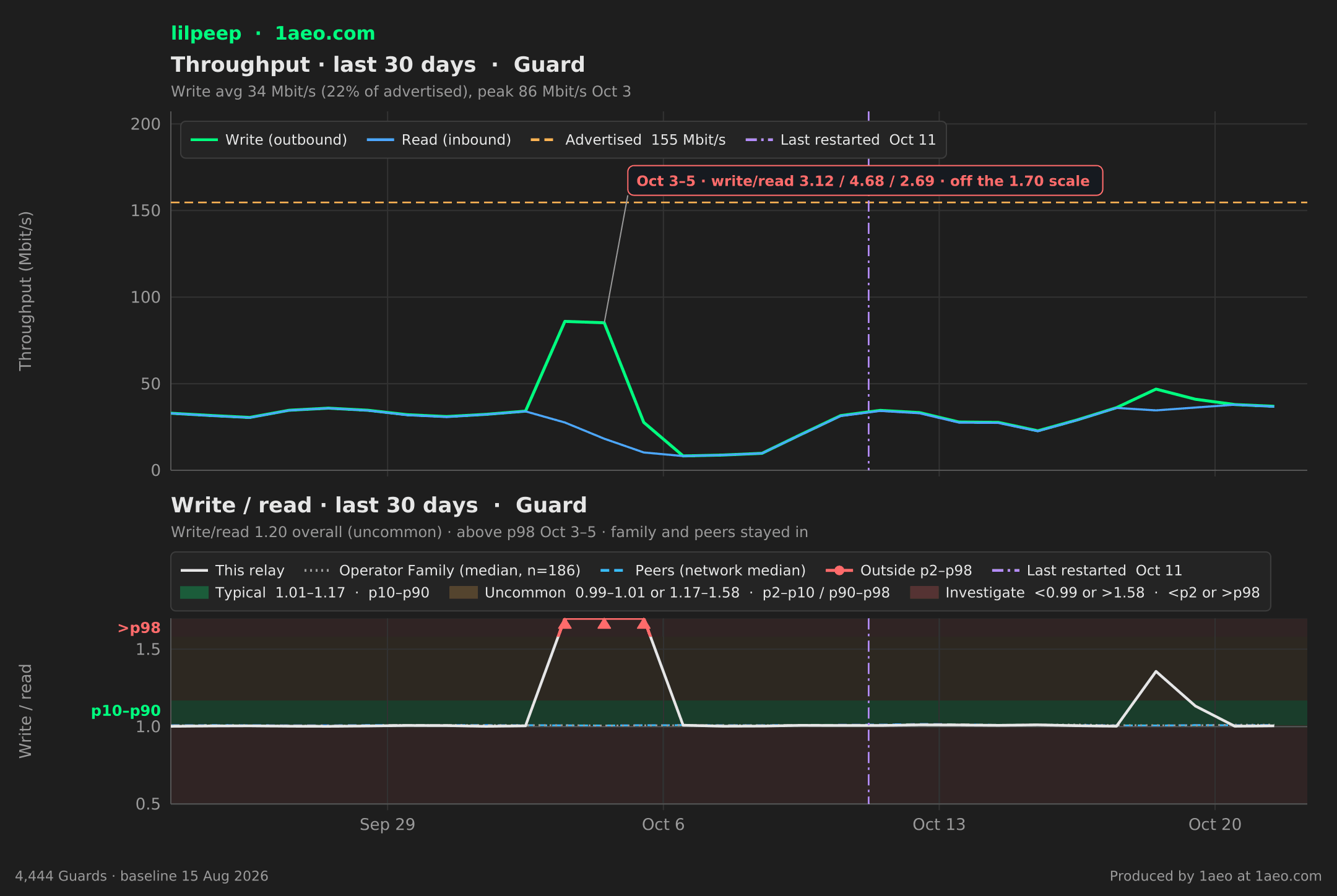Click the Throughput (Mbit/s) y-axis label
Image resolution: width=1337 pixels, height=896 pixels.
click(25, 291)
